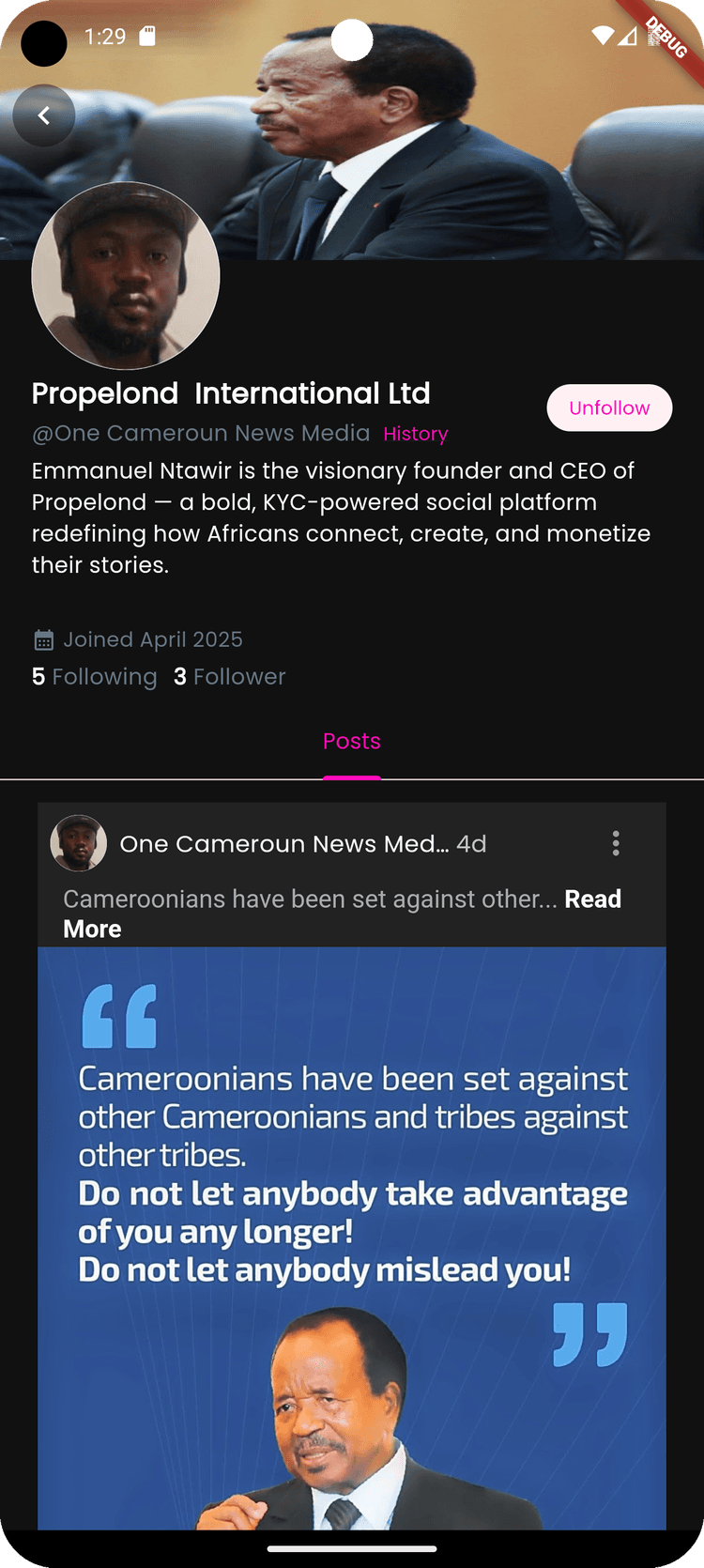This screenshot has height=1568, width=704.
Task: View the large round profile picture
Action: (x=126, y=276)
